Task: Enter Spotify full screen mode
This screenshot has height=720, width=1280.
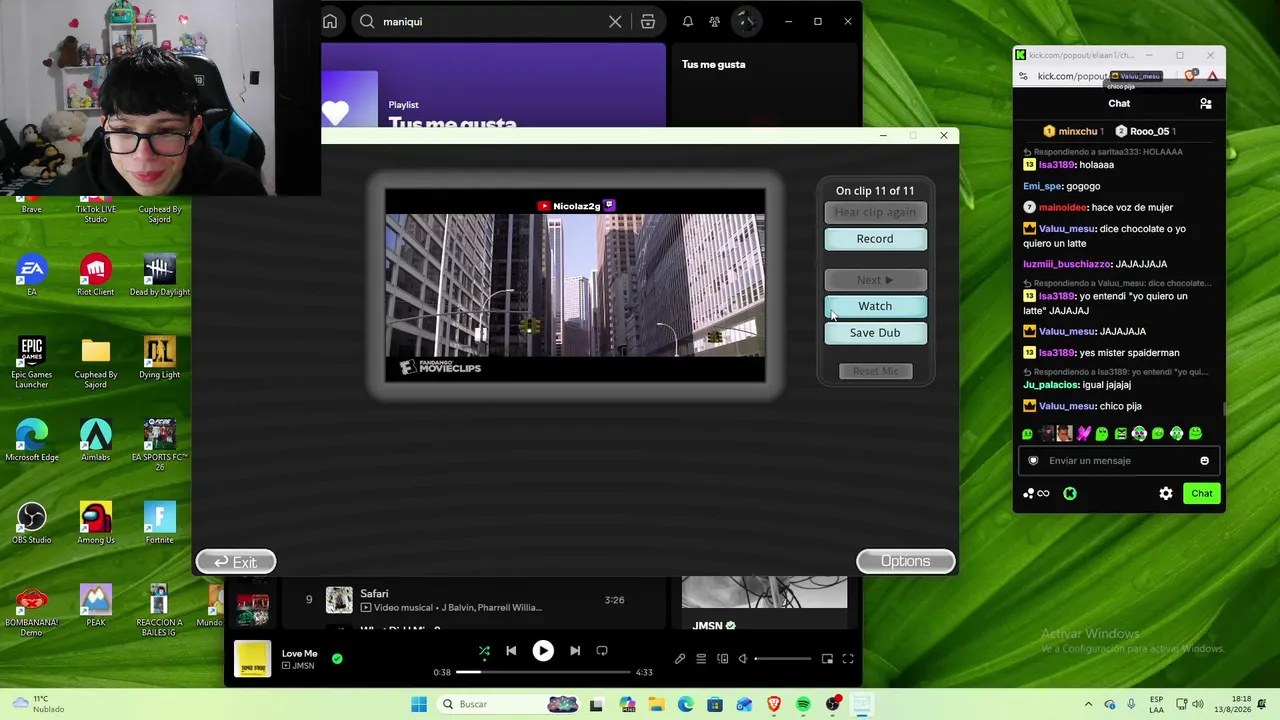Action: [848, 659]
